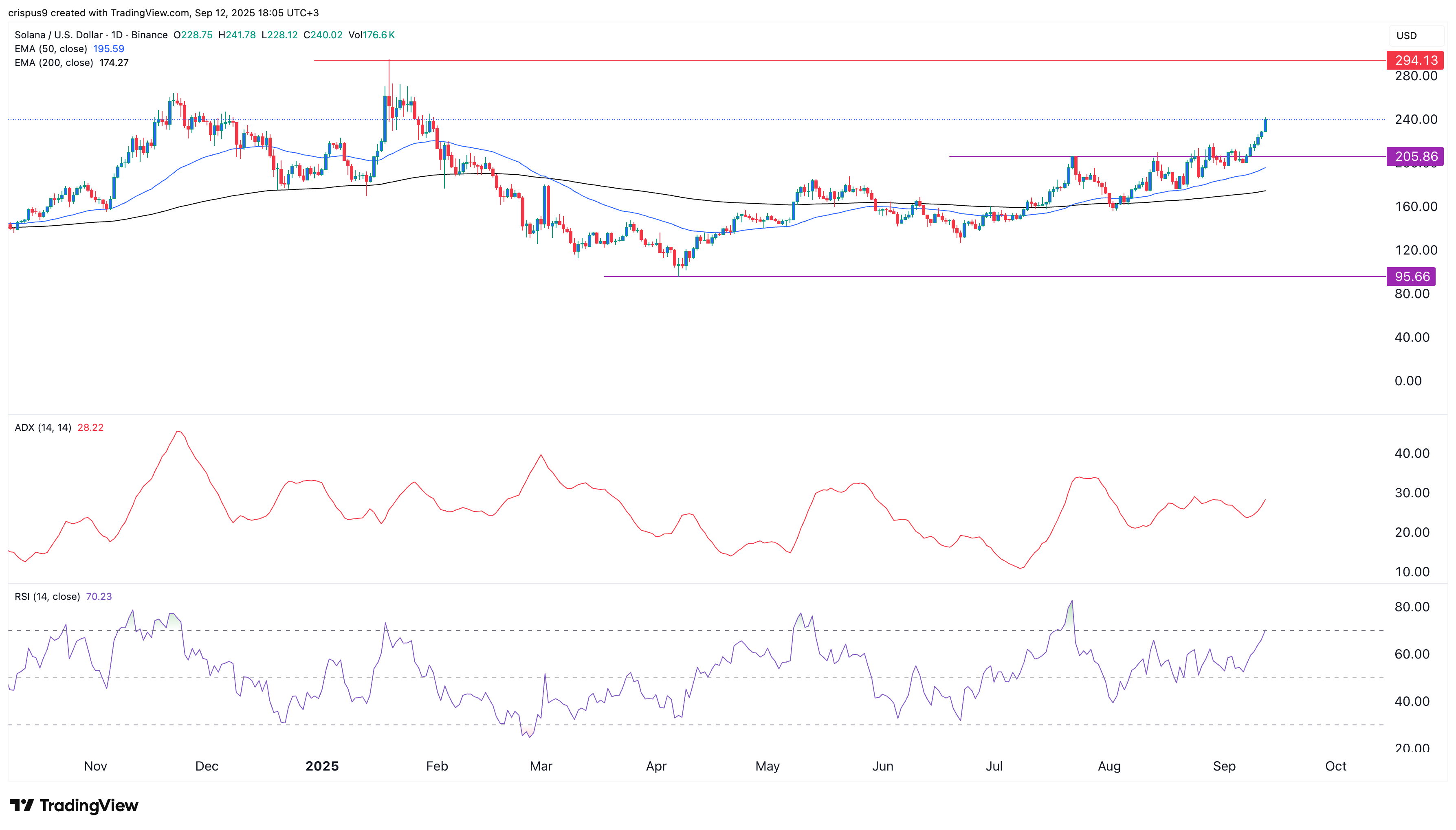Click the red ADX value 28.22
This screenshot has height=830, width=1456.
[90, 428]
